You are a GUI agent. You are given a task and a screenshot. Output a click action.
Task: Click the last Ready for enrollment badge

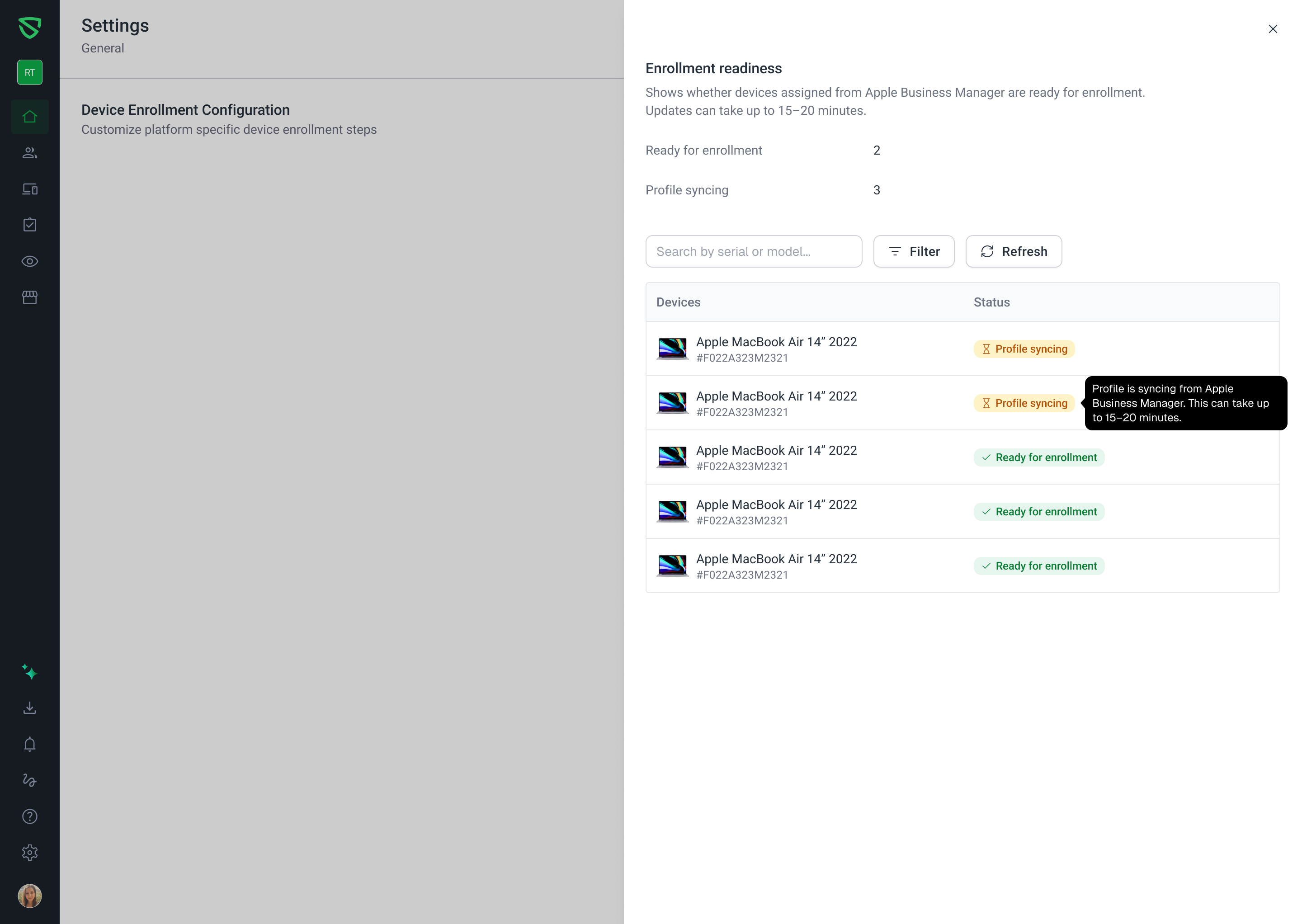pyautogui.click(x=1038, y=566)
